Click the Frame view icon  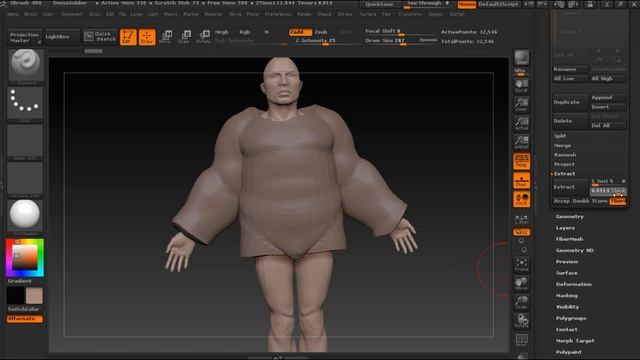[x=521, y=265]
